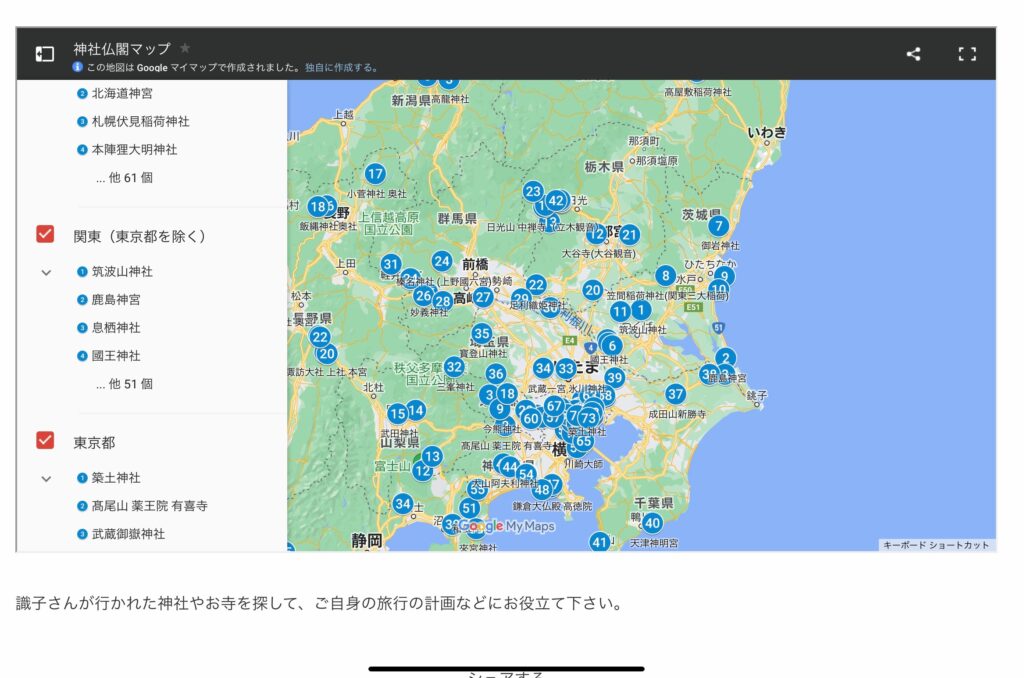Viewport: 1024px width, 678px height.
Task: Click map marker 54 on the map
Action: coord(526,475)
